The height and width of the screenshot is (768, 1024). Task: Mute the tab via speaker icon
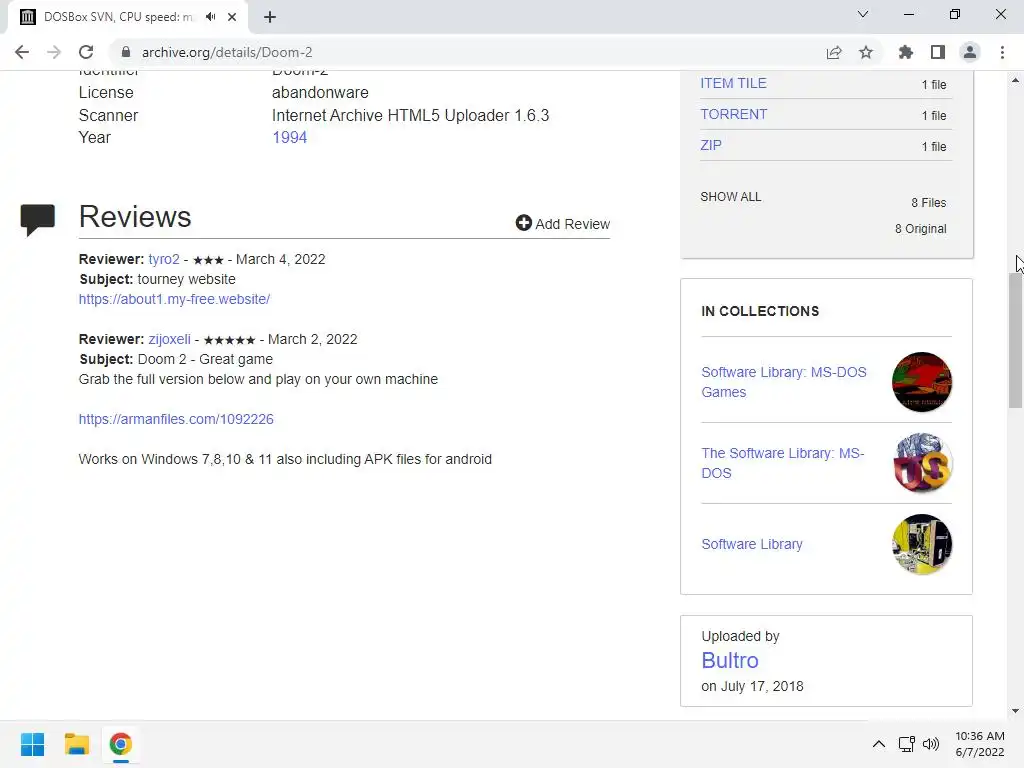point(211,17)
